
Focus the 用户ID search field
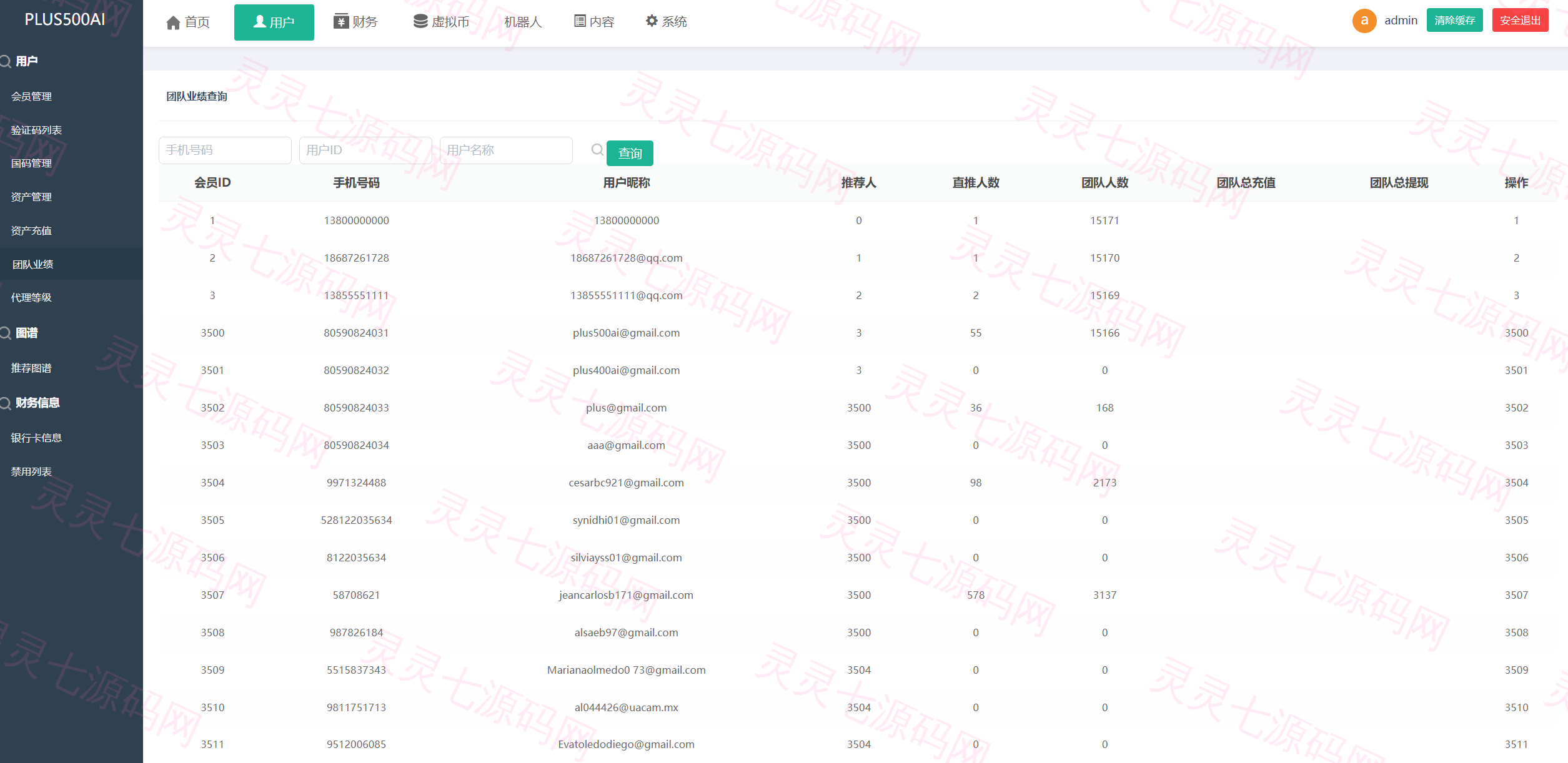coord(365,150)
